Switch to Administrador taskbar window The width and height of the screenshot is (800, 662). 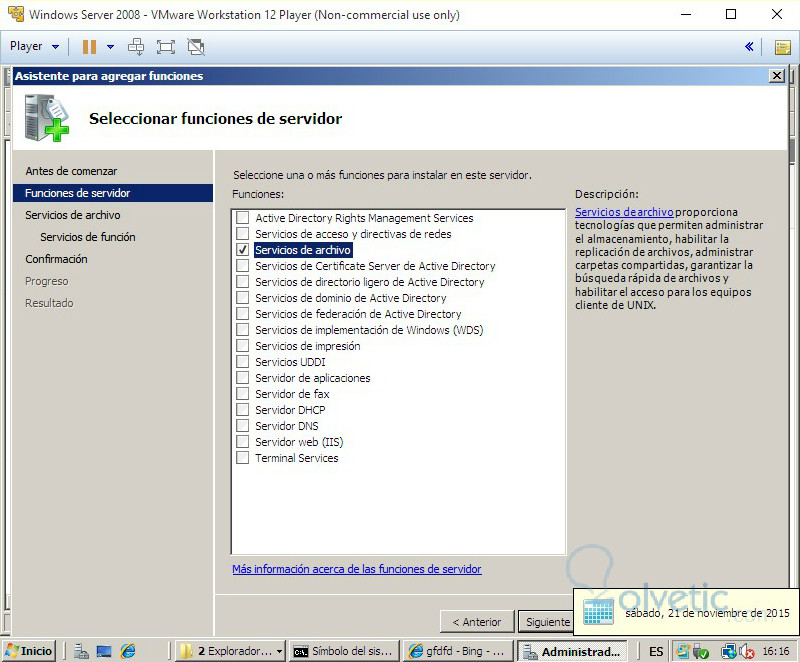(x=572, y=651)
